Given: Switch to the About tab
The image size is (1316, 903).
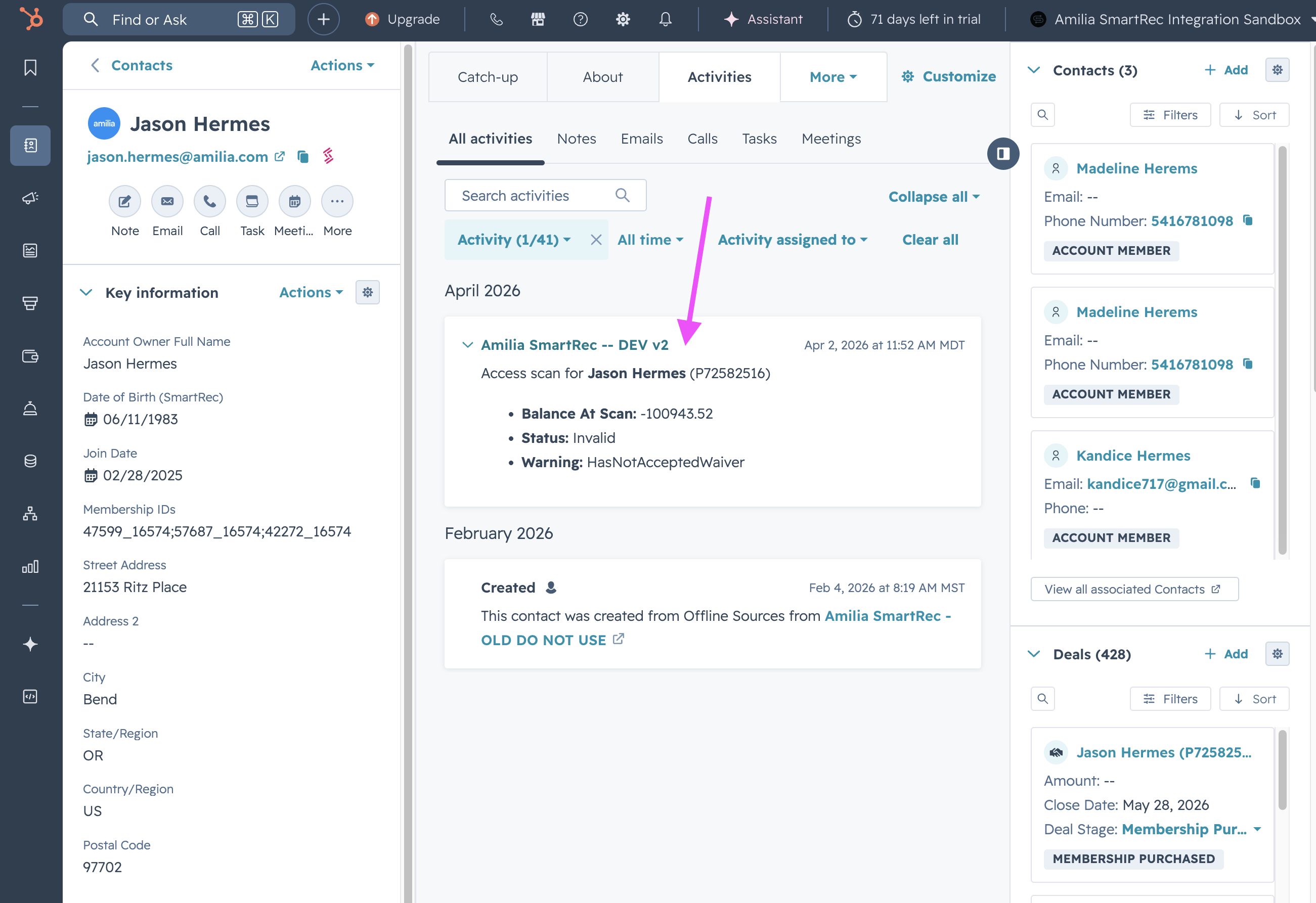Looking at the screenshot, I should [x=602, y=77].
